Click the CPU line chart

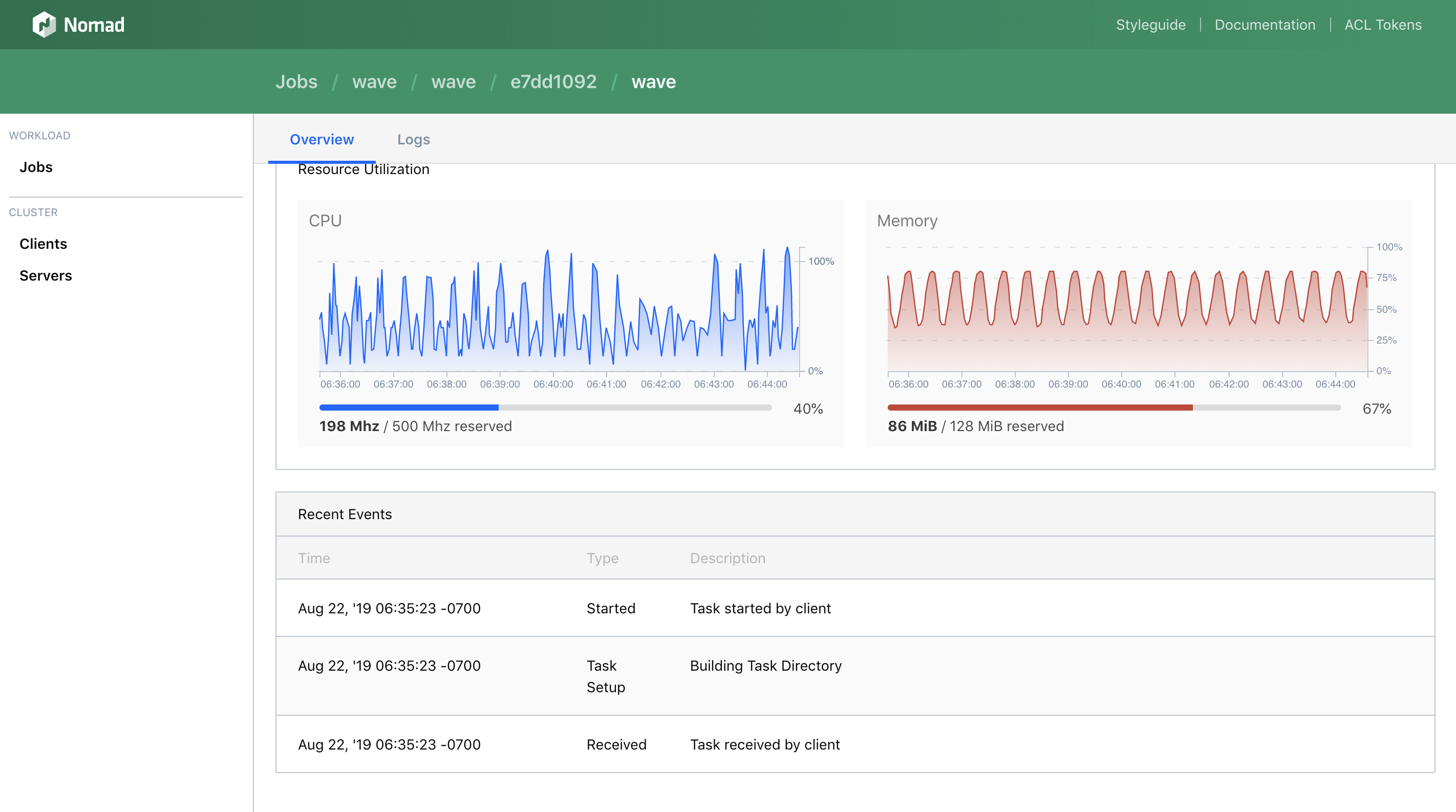click(x=560, y=311)
